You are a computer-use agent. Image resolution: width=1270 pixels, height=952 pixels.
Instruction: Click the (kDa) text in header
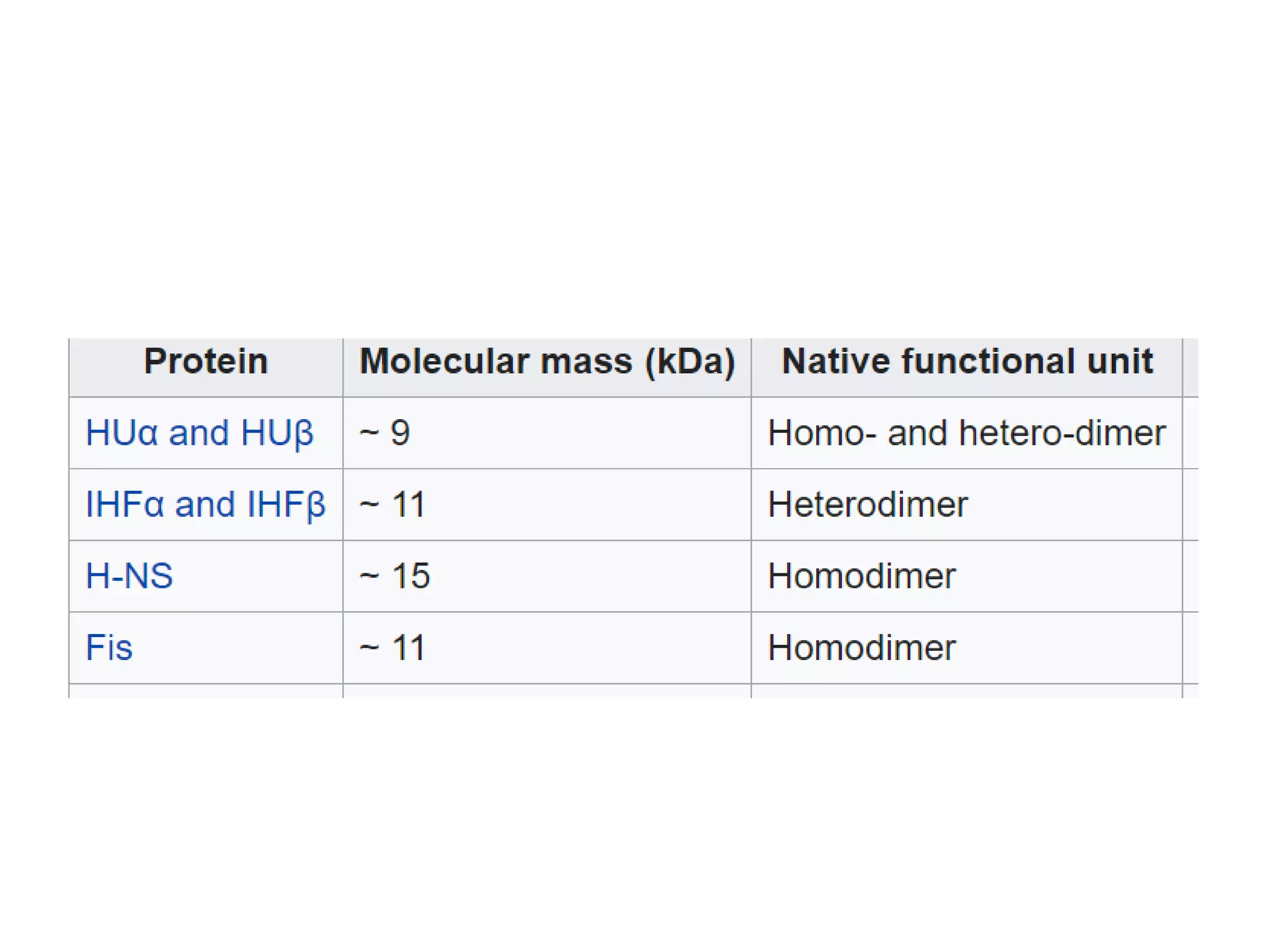pyautogui.click(x=690, y=361)
